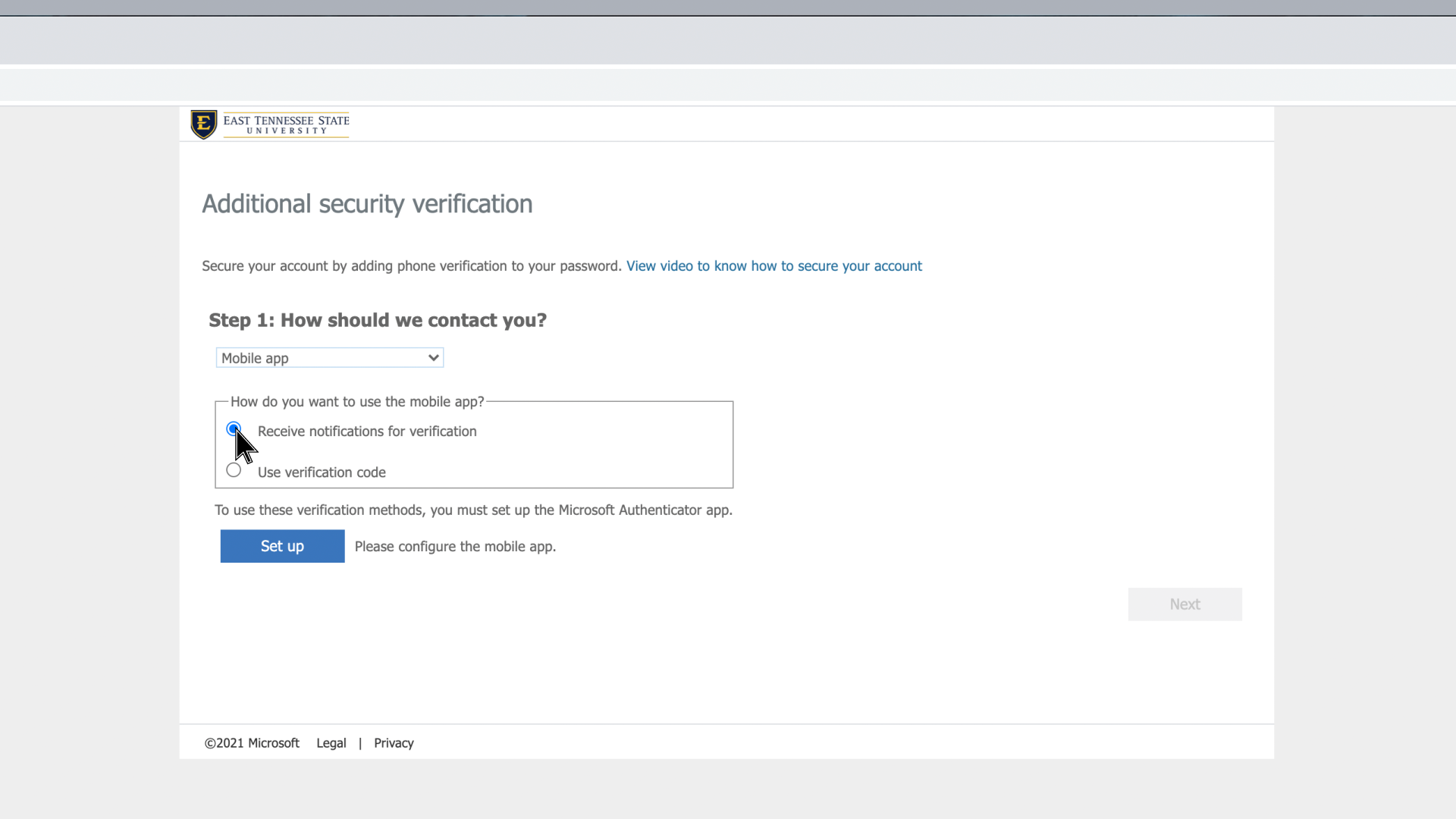Click the Microsoft Authenticator app instruction sentence

tap(473, 510)
